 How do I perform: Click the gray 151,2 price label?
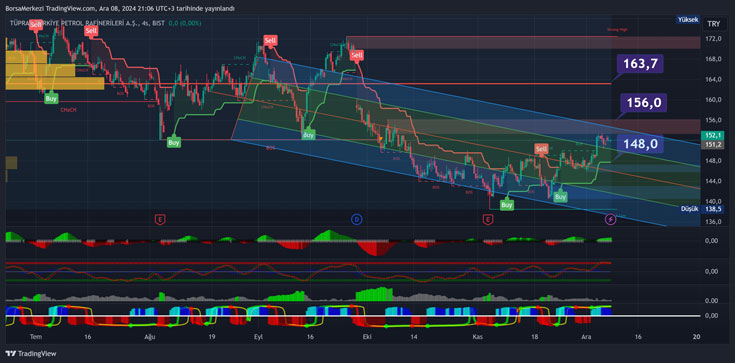tap(712, 144)
